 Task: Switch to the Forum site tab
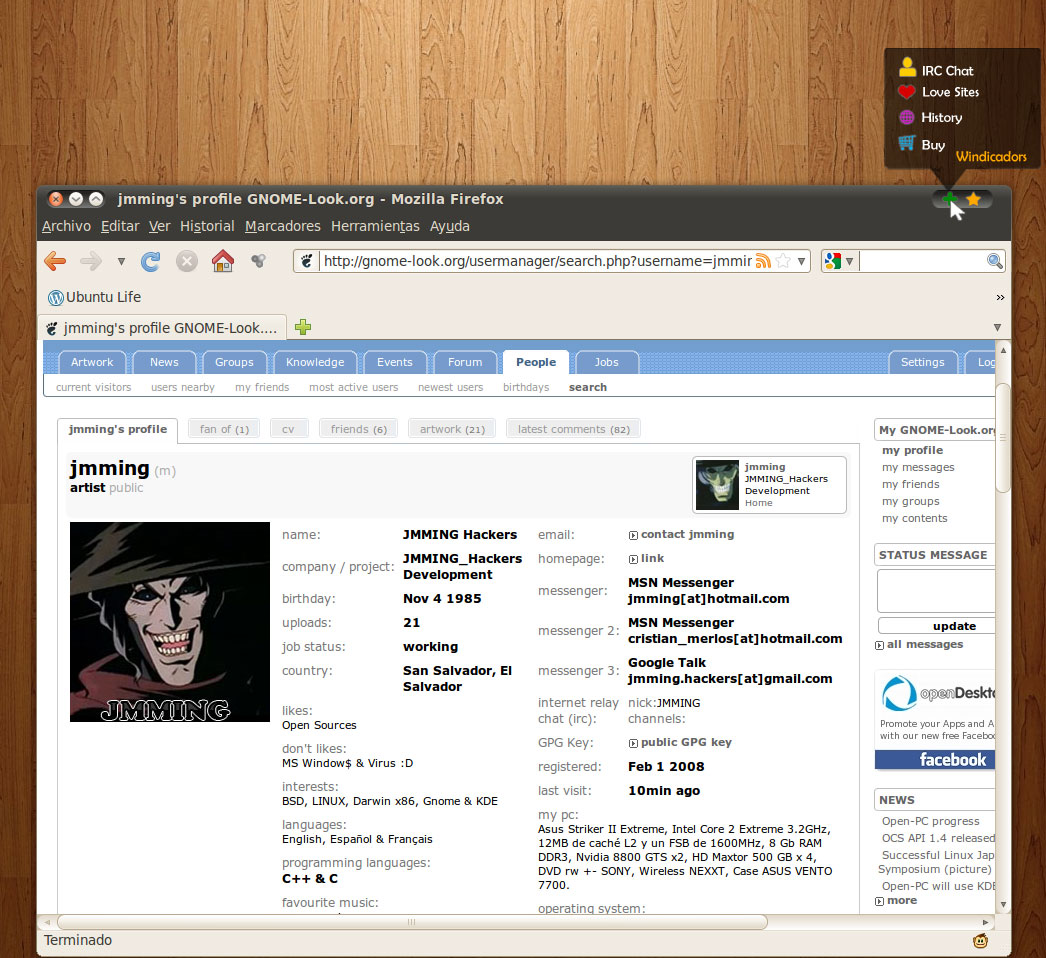point(465,362)
